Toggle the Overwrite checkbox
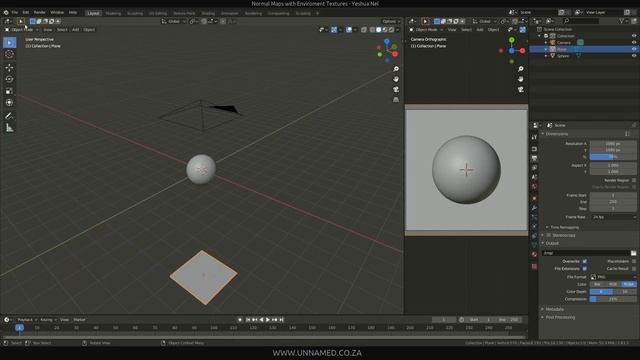Image resolution: width=640 pixels, height=360 pixels. 584,261
